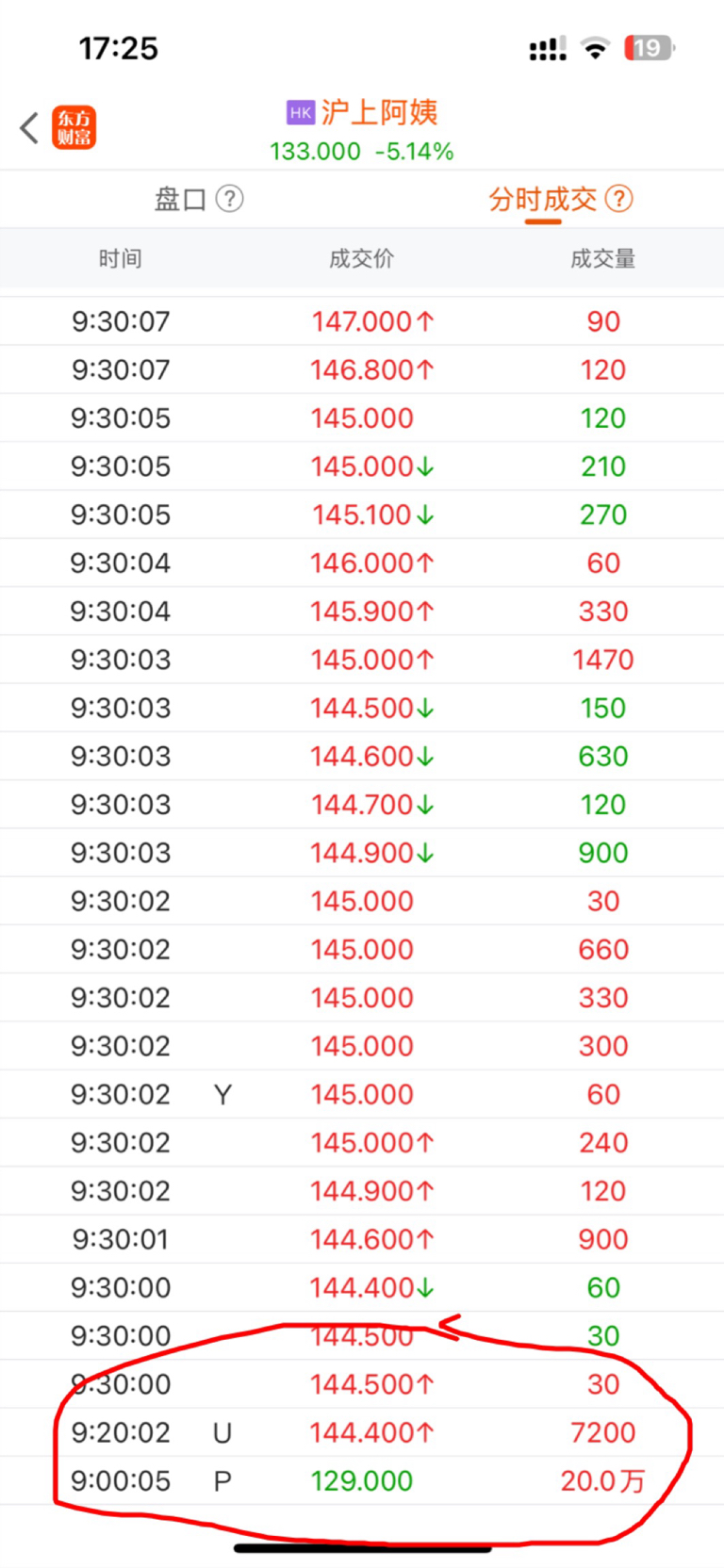Tap the back arrow icon
Screen dimensions: 724x1568
click(x=29, y=127)
